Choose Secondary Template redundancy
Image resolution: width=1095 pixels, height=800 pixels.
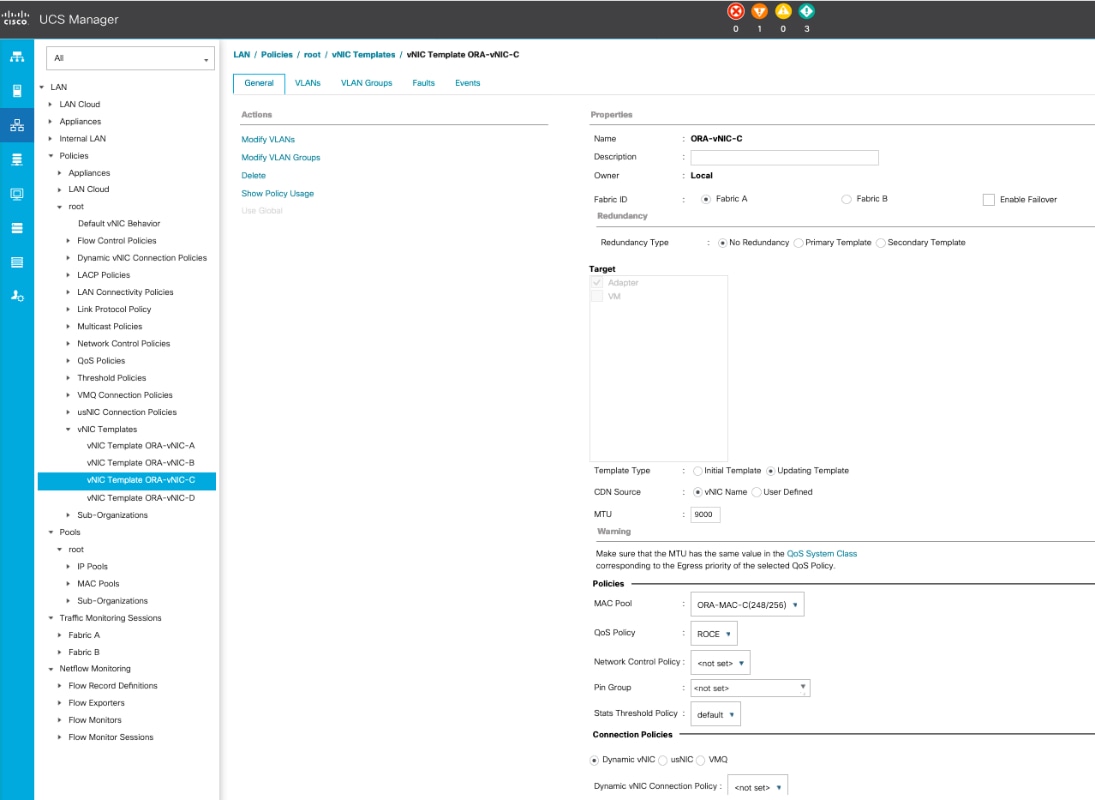[881, 243]
